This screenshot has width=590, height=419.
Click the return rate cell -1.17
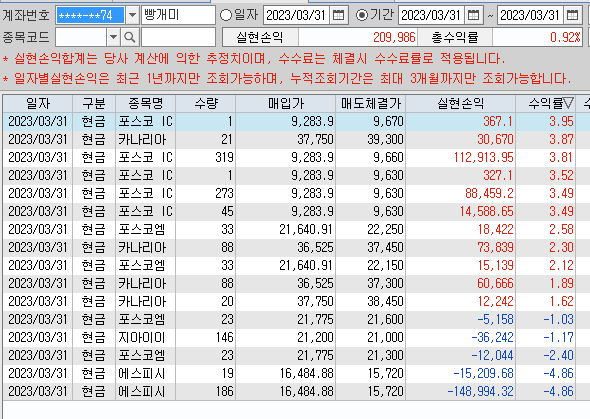pos(546,338)
